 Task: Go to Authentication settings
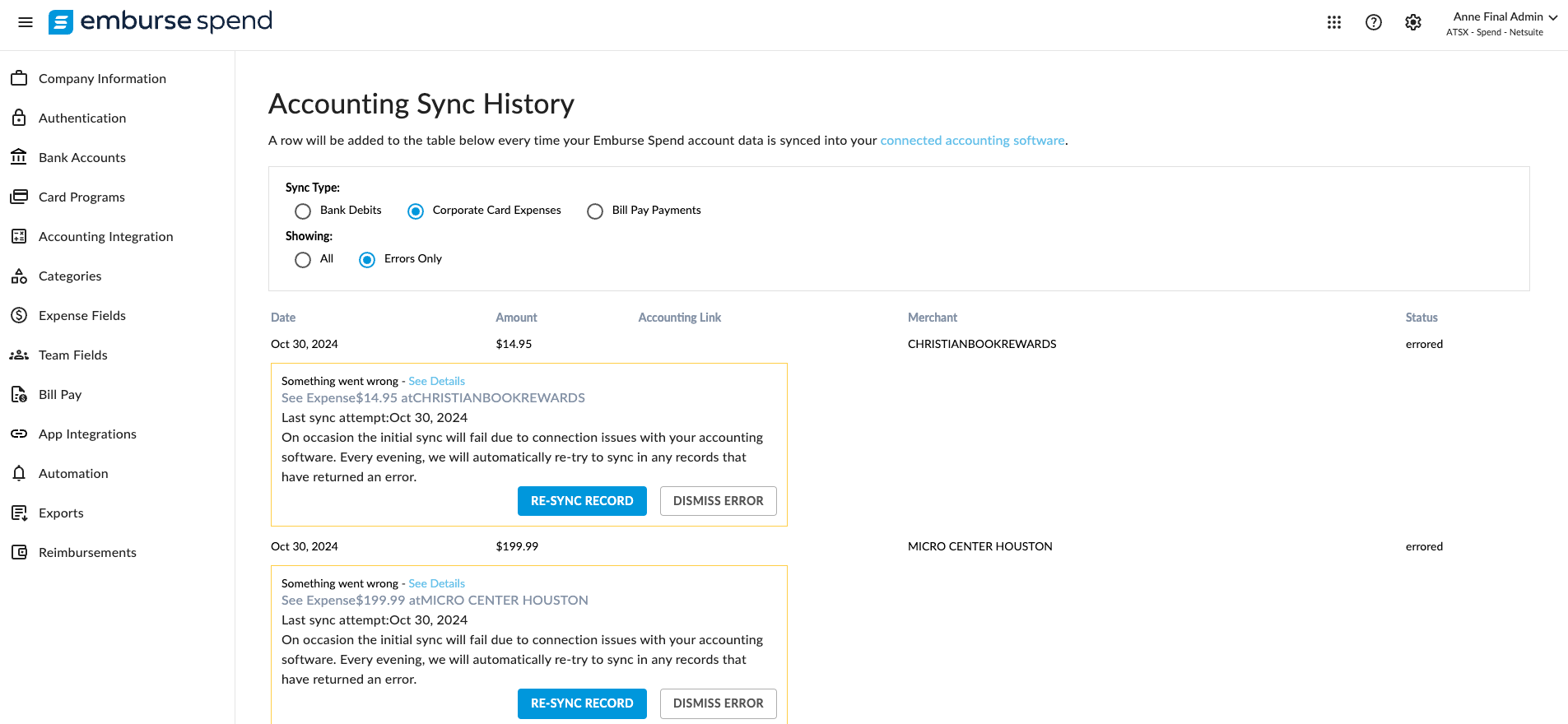[x=82, y=118]
